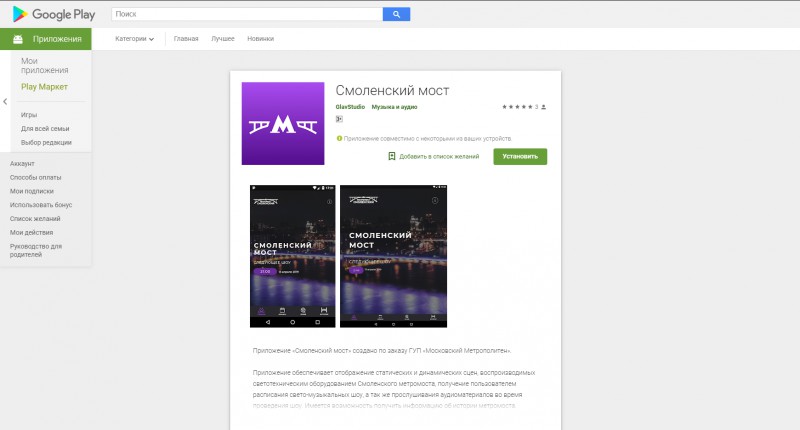
Task: Select Play Маркет in sidebar
Action: click(x=44, y=87)
